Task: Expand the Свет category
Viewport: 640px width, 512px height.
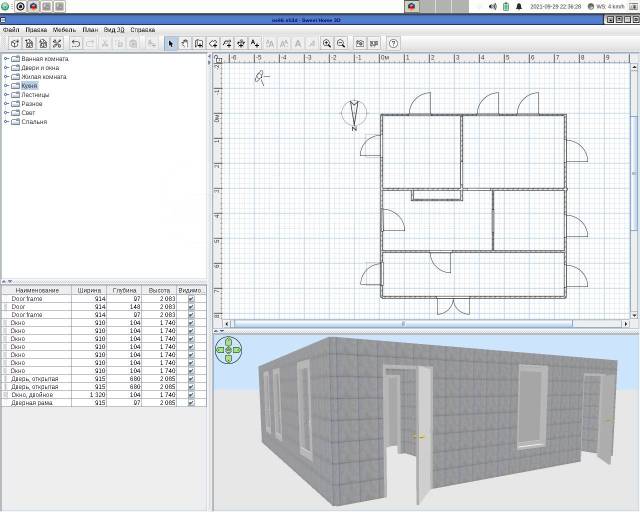Action: [6, 113]
